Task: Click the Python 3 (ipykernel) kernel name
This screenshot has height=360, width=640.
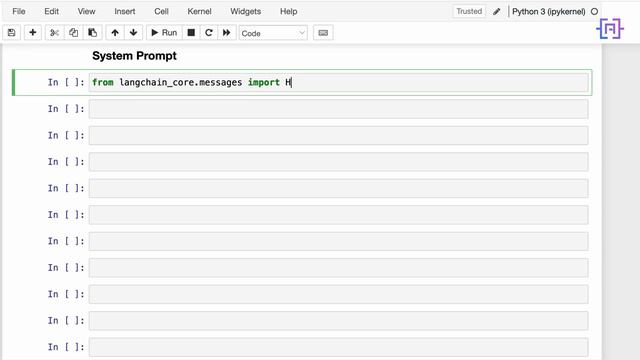Action: coord(548,12)
